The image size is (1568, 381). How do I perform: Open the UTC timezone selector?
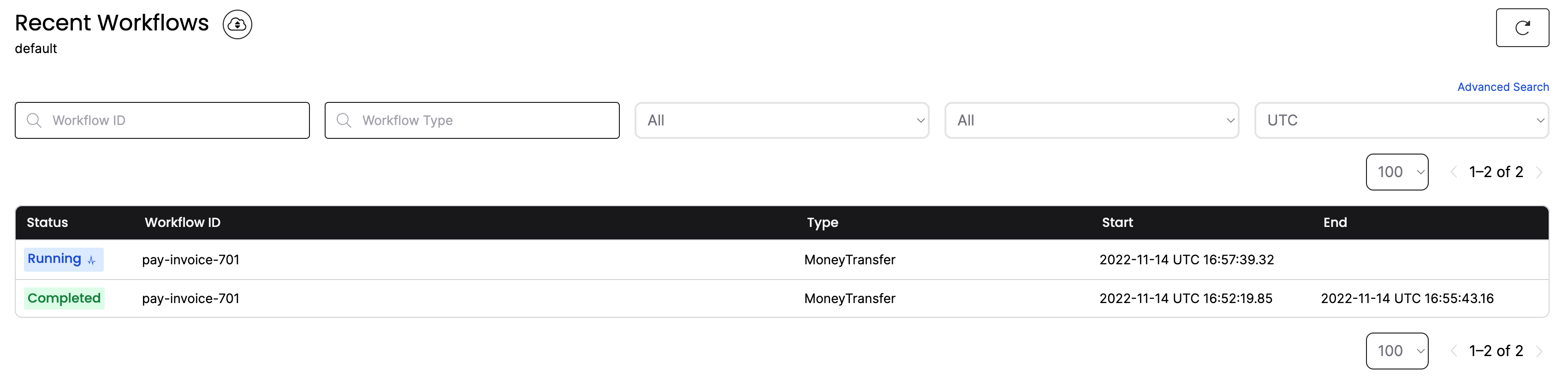pos(1401,120)
